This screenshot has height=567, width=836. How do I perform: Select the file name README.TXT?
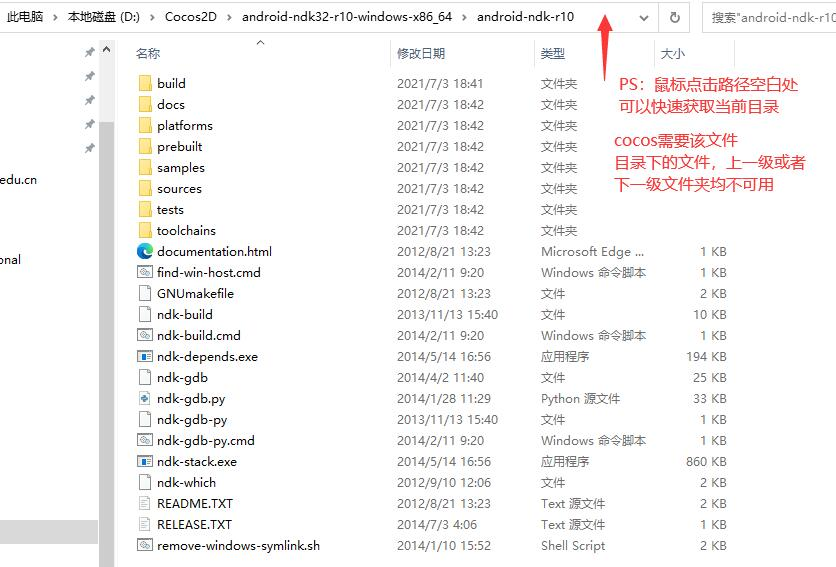click(x=195, y=504)
